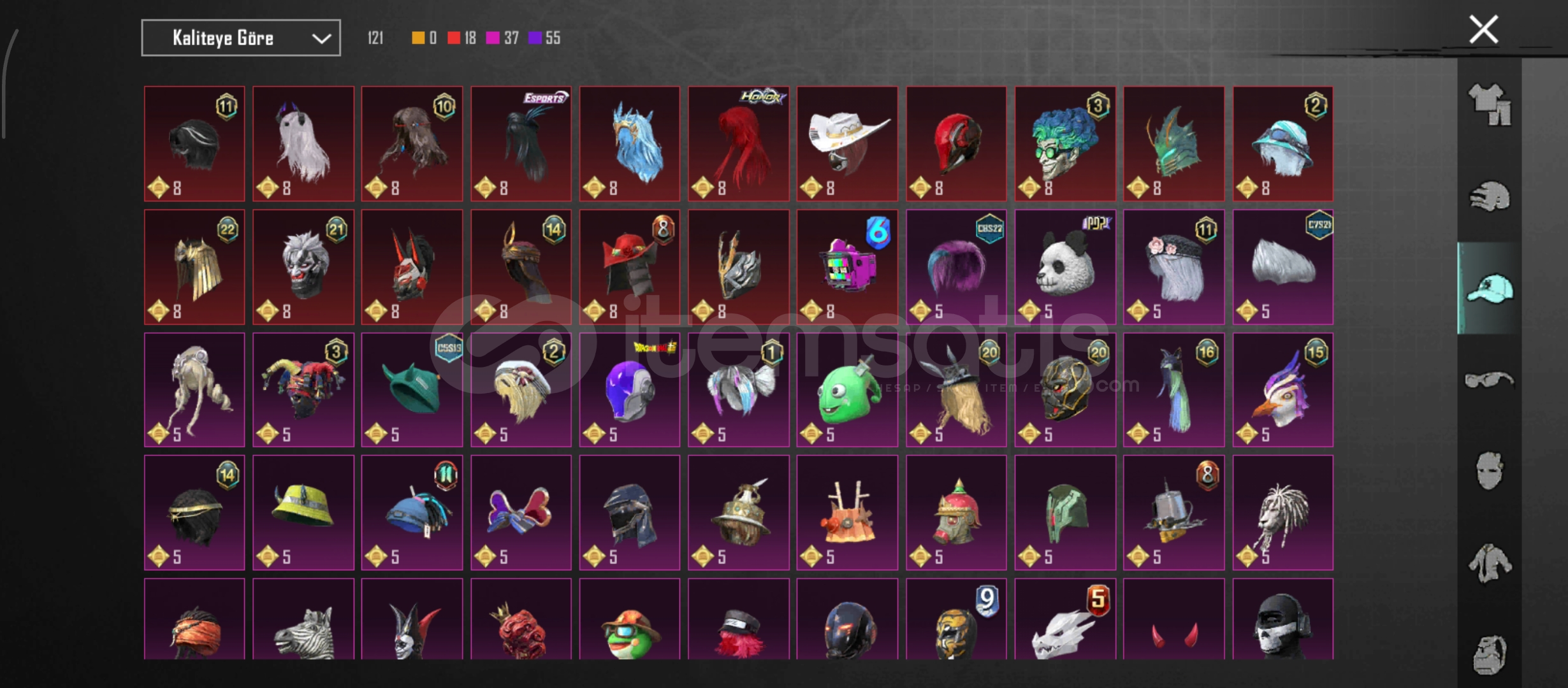Select the panda head item
Image resolution: width=1568 pixels, height=688 pixels.
point(1065,267)
